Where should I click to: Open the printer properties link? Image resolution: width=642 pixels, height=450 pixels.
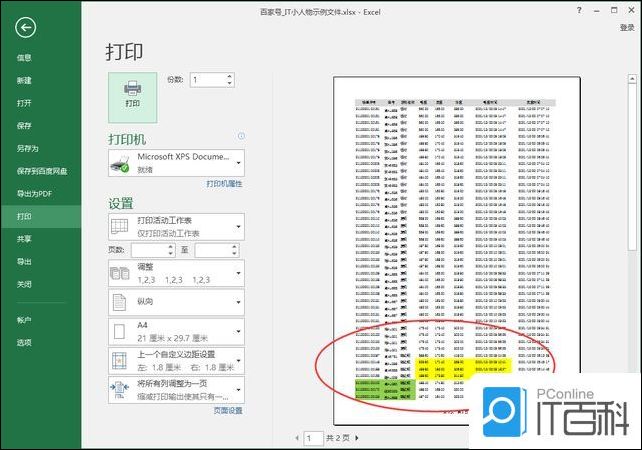tap(224, 184)
